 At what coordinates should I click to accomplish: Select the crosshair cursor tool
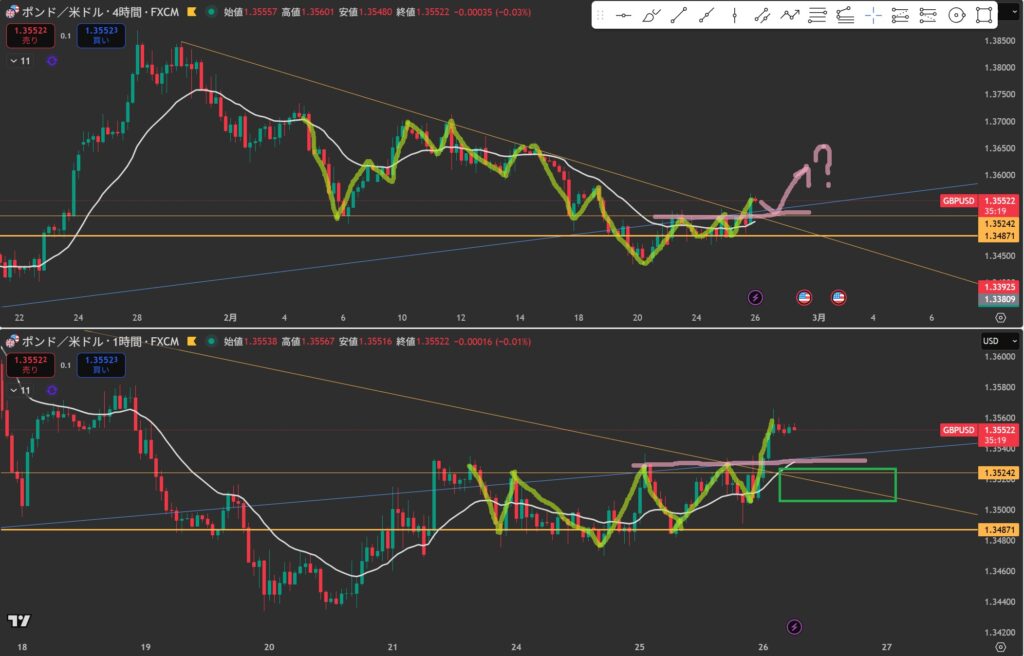coord(873,15)
